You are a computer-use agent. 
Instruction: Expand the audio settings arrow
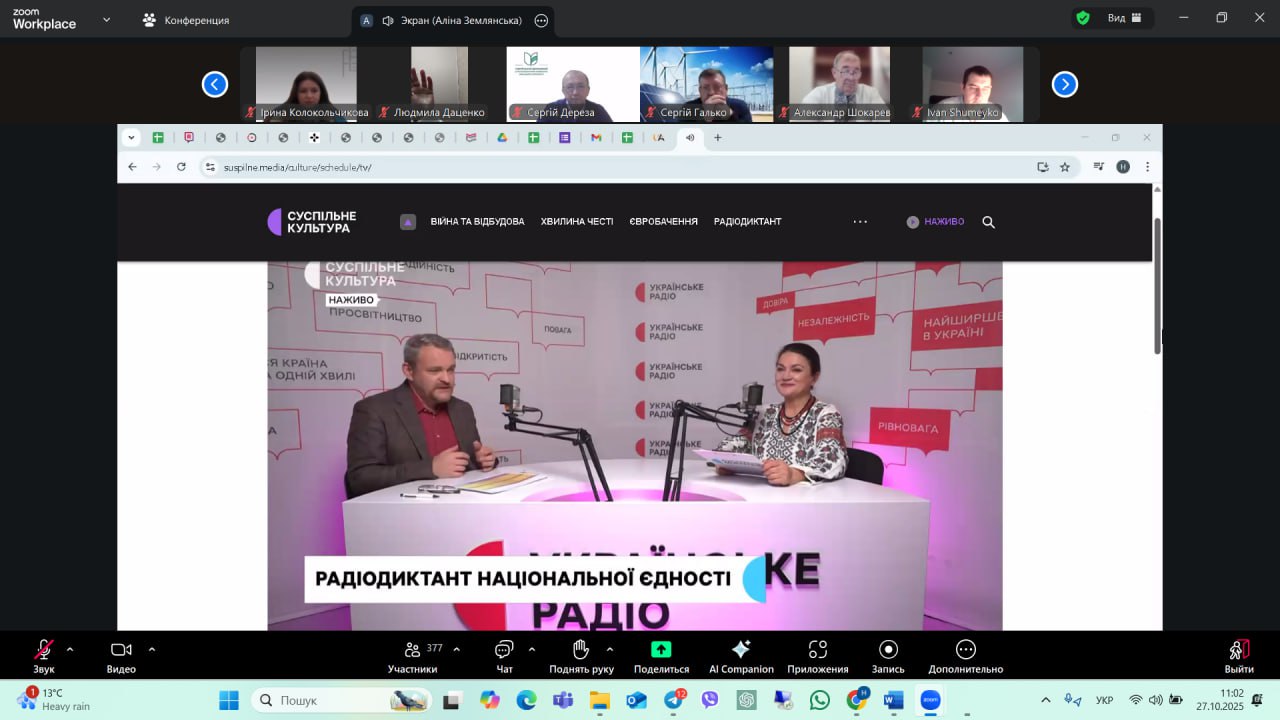70,649
